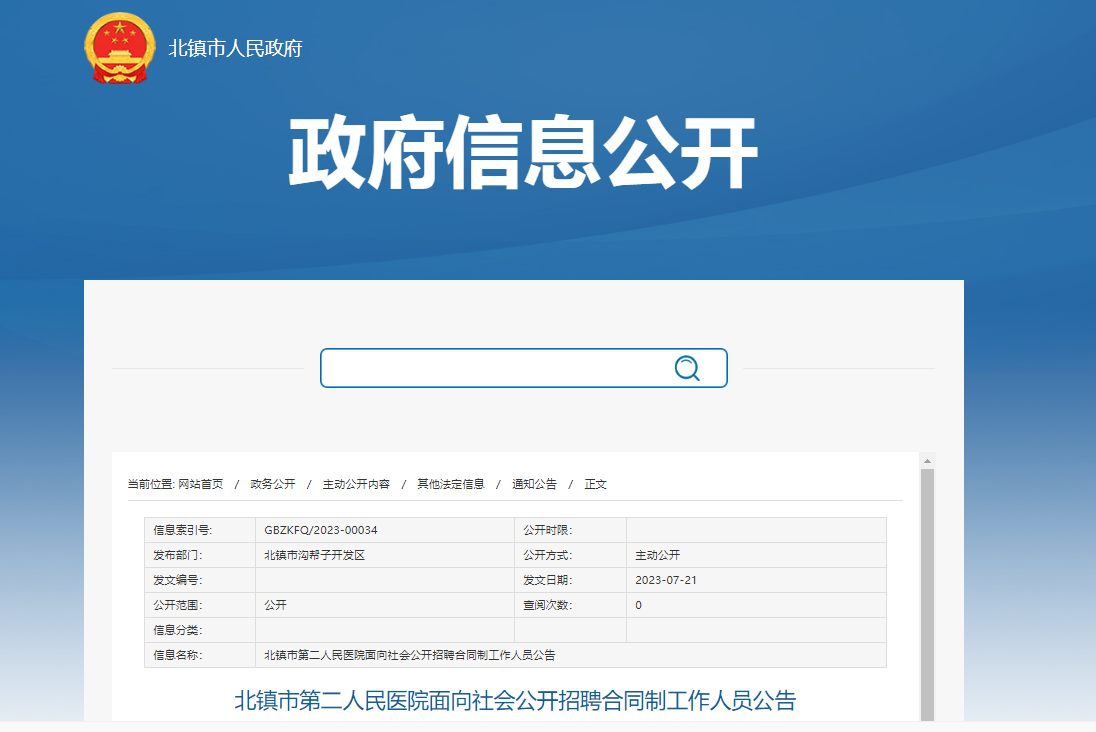Select the 主动公开内容 breadcrumb link
This screenshot has height=732, width=1096.
coord(356,484)
